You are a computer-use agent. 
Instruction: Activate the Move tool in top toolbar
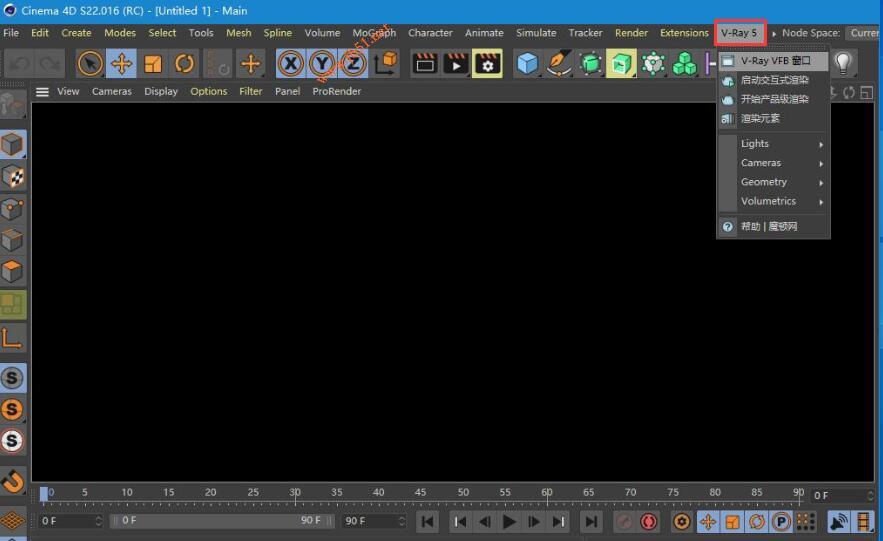click(121, 64)
